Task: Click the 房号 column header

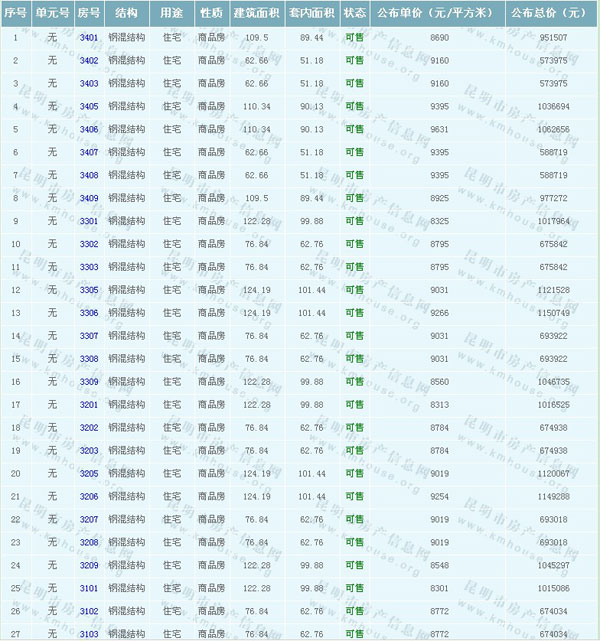Action: pos(88,14)
